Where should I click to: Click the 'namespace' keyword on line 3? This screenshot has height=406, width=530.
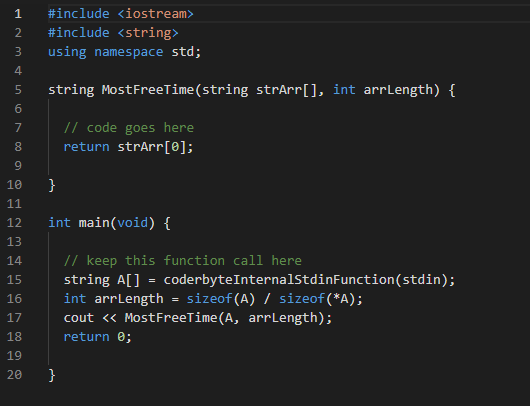(x=129, y=52)
